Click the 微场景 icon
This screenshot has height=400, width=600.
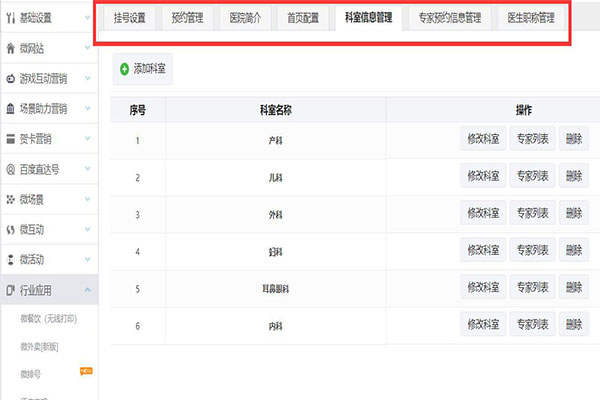point(11,199)
